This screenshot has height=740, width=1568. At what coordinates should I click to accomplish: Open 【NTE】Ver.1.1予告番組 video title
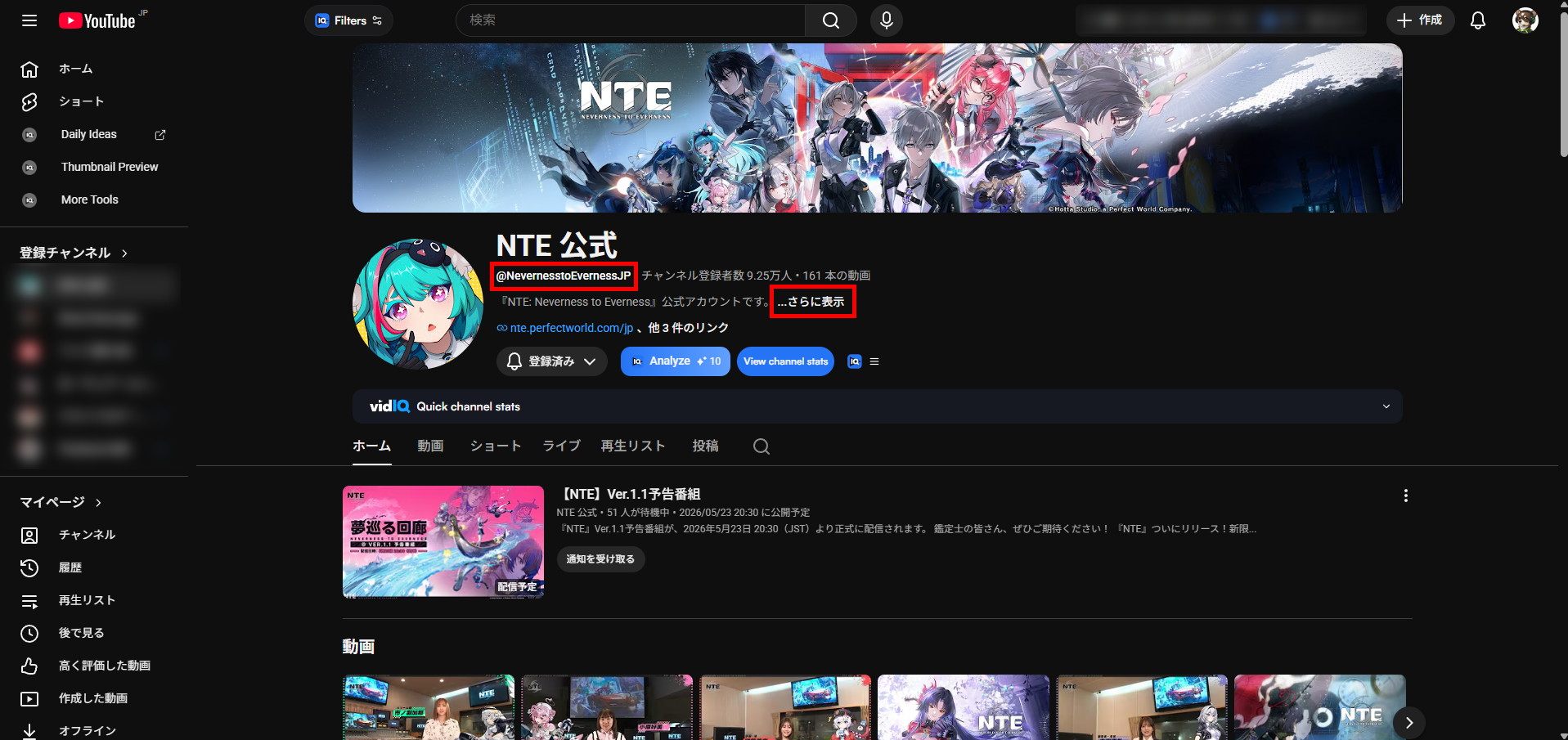coord(628,494)
